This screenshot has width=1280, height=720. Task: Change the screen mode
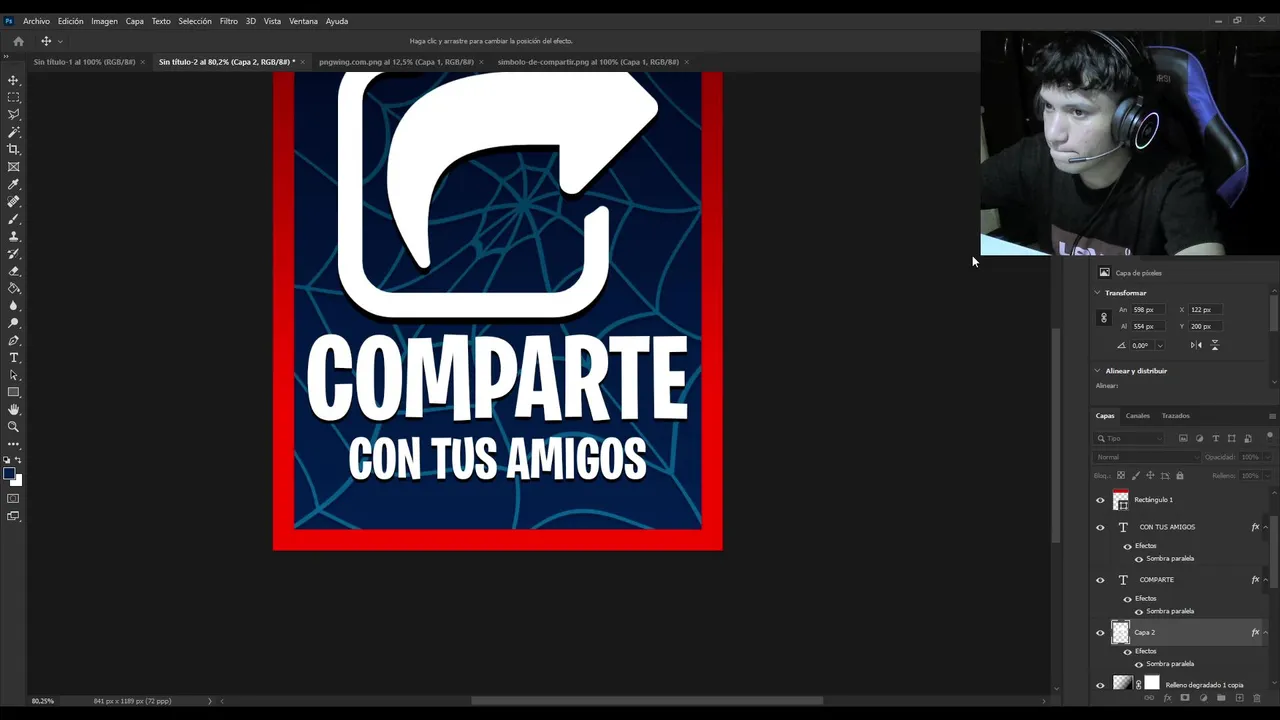(x=13, y=516)
